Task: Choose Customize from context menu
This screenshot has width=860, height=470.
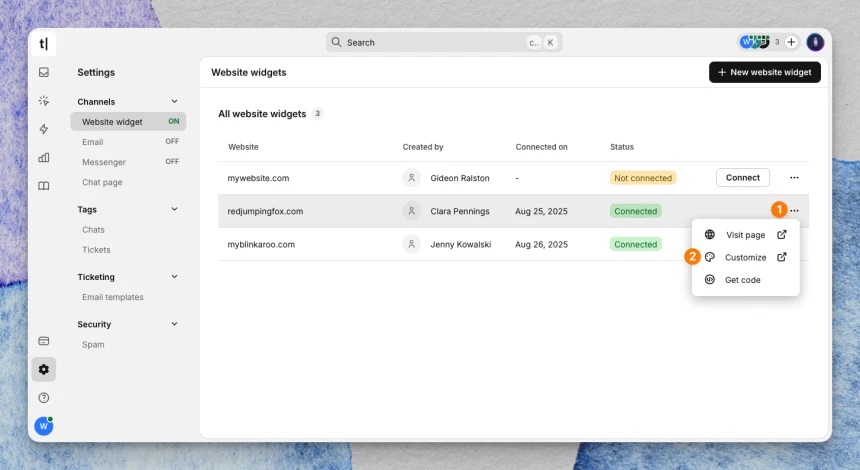Action: click(x=745, y=257)
